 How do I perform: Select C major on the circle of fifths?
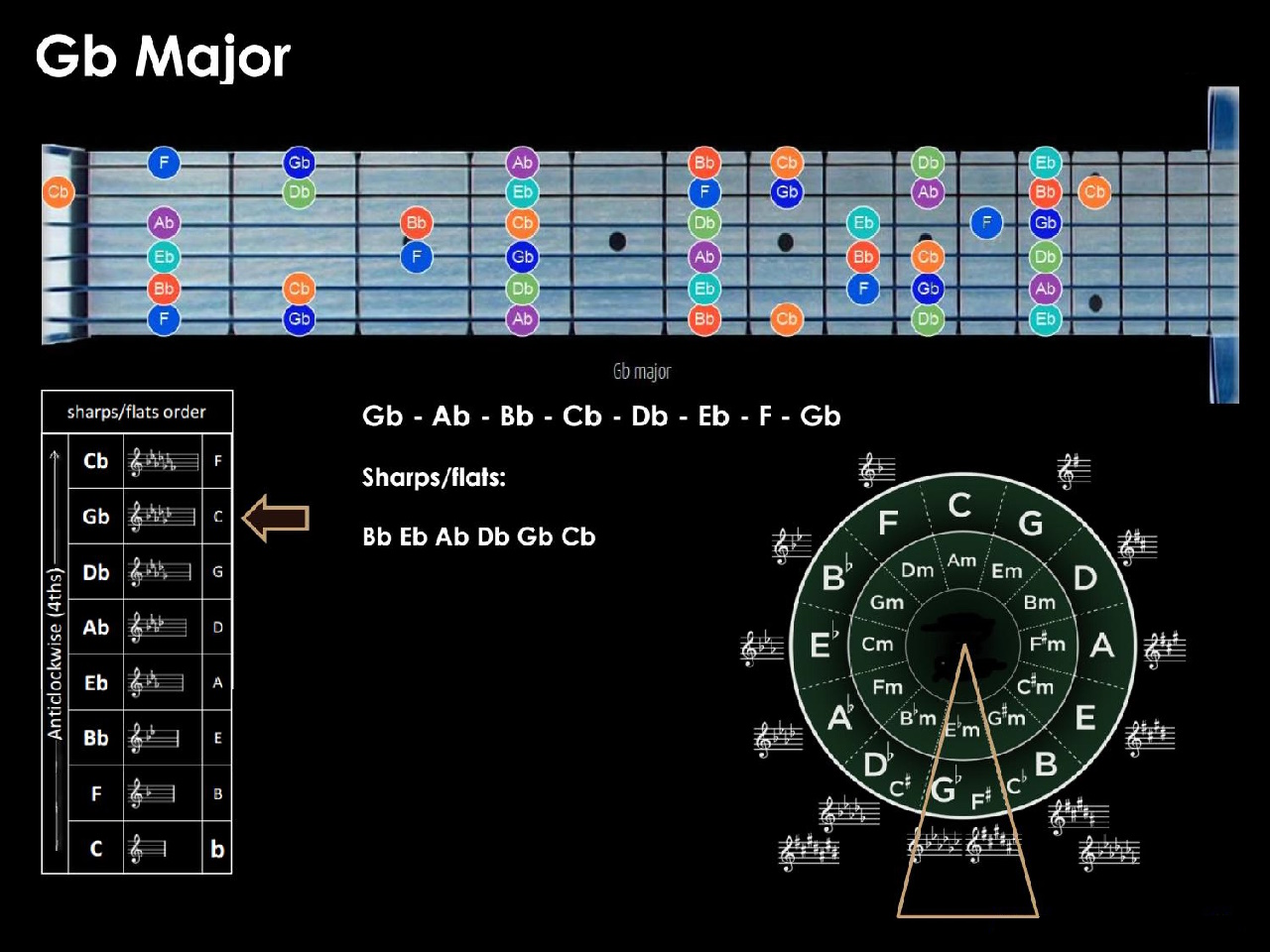pyautogui.click(x=959, y=506)
